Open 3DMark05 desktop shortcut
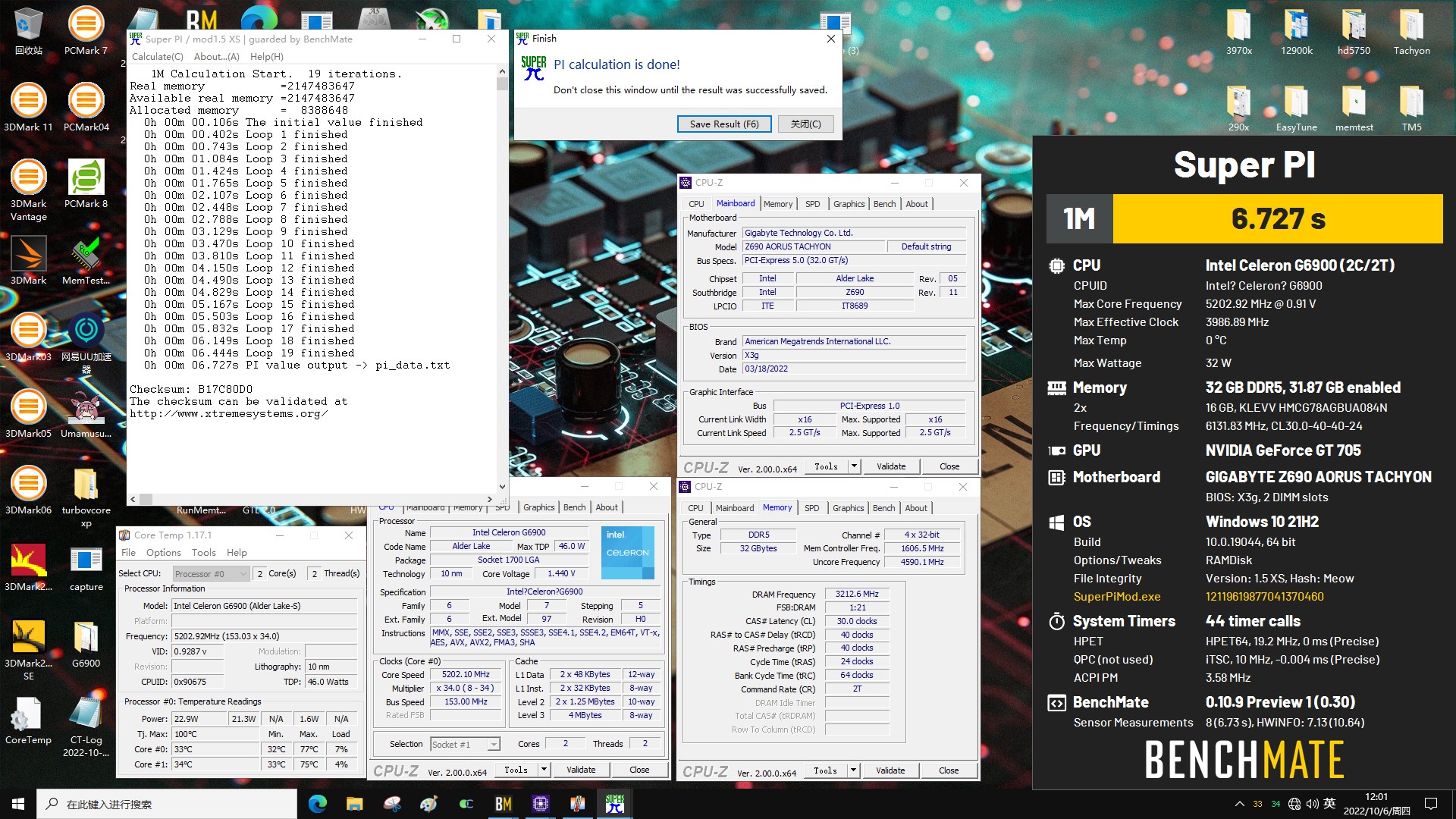This screenshot has width=1456, height=819. coord(28,413)
